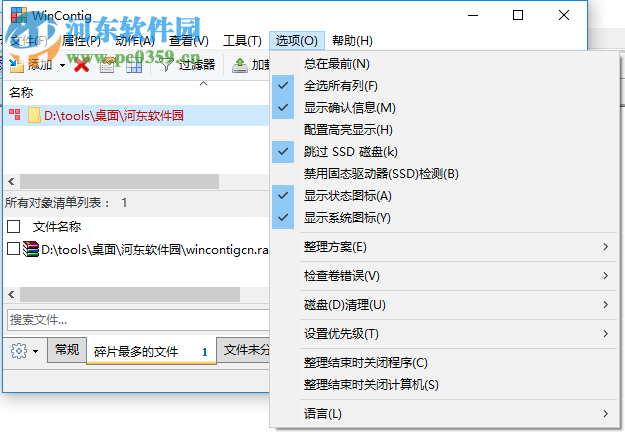Switch to the 常规 tab

67,350
